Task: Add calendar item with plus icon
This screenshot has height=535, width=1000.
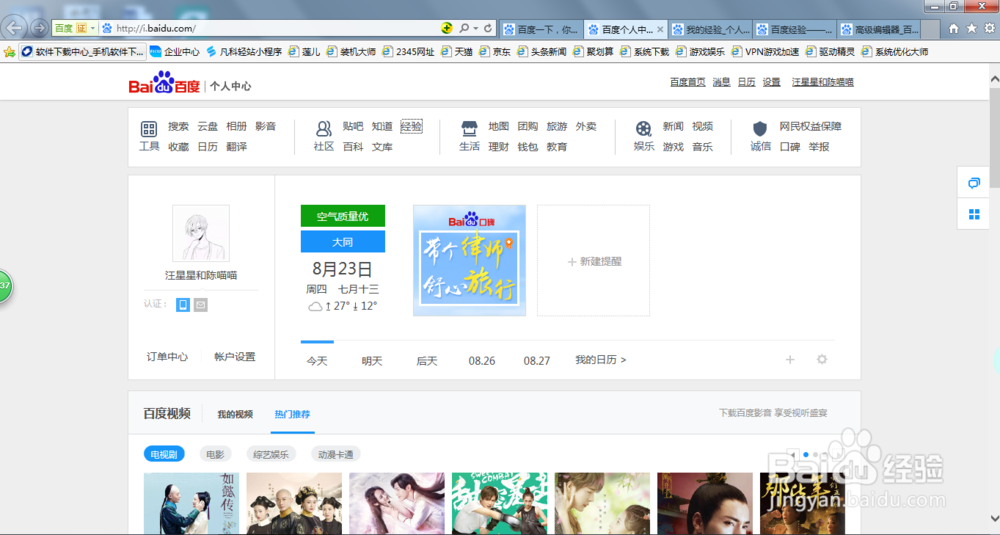Action: [x=790, y=360]
